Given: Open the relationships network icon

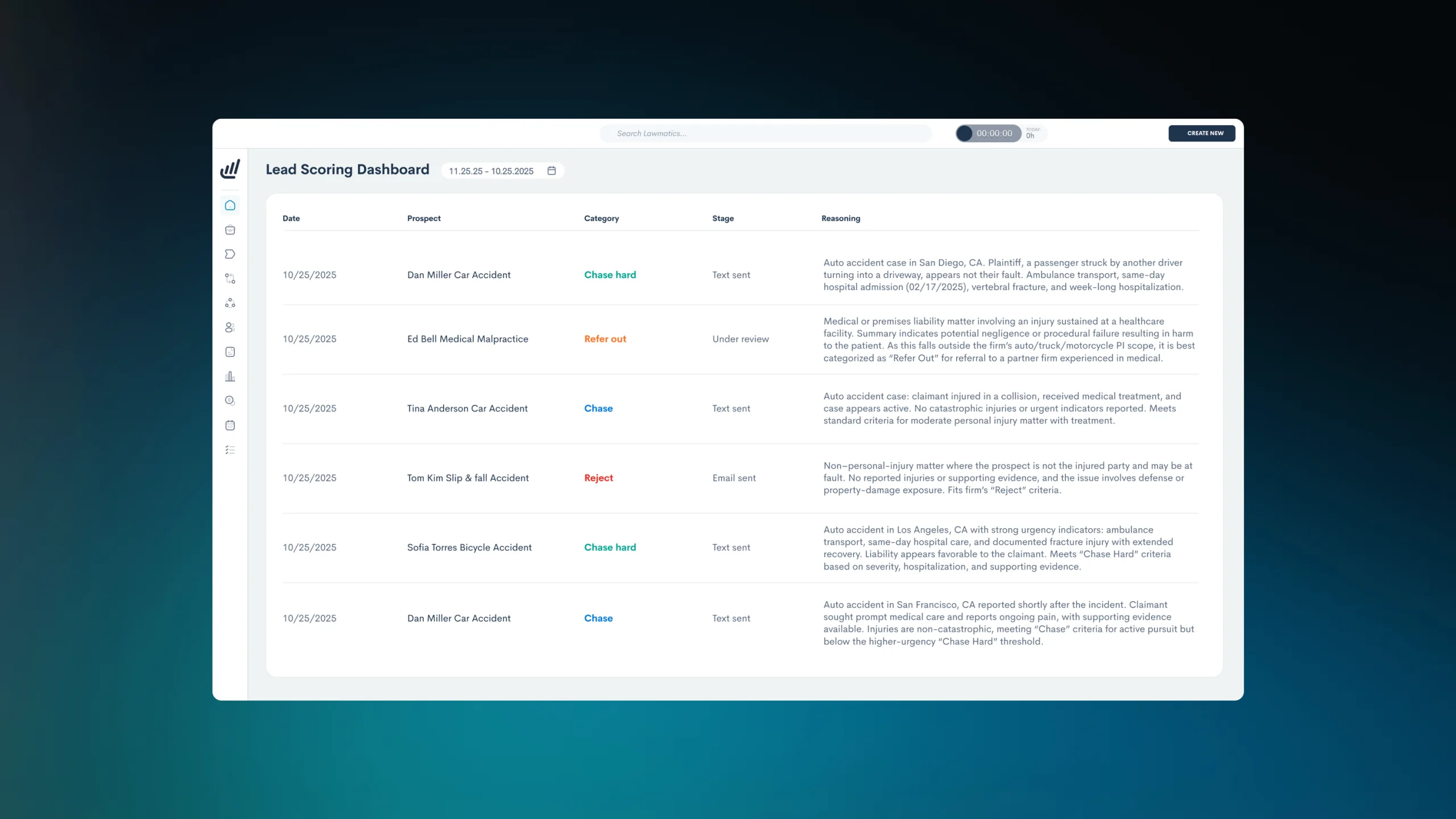Looking at the screenshot, I should 230,303.
